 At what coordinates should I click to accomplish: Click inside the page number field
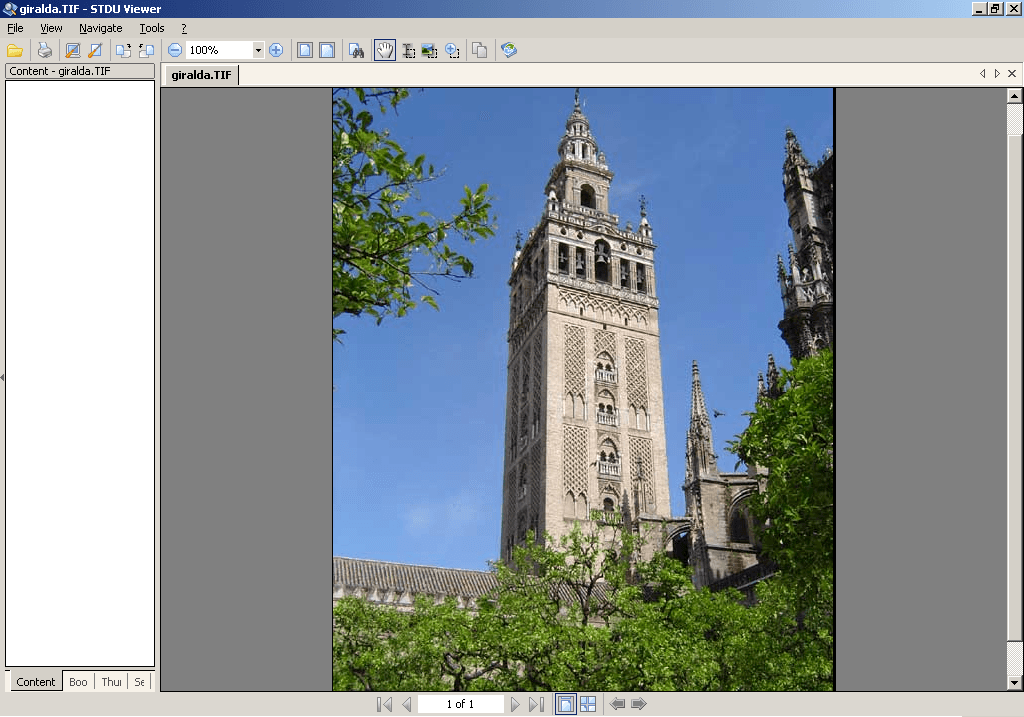[x=460, y=703]
